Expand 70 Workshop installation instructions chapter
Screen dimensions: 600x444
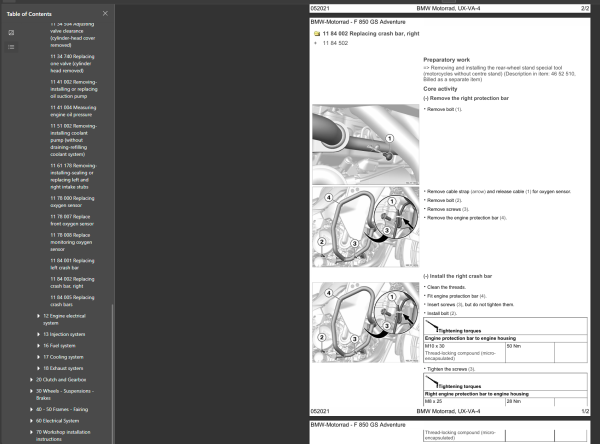coord(31,432)
